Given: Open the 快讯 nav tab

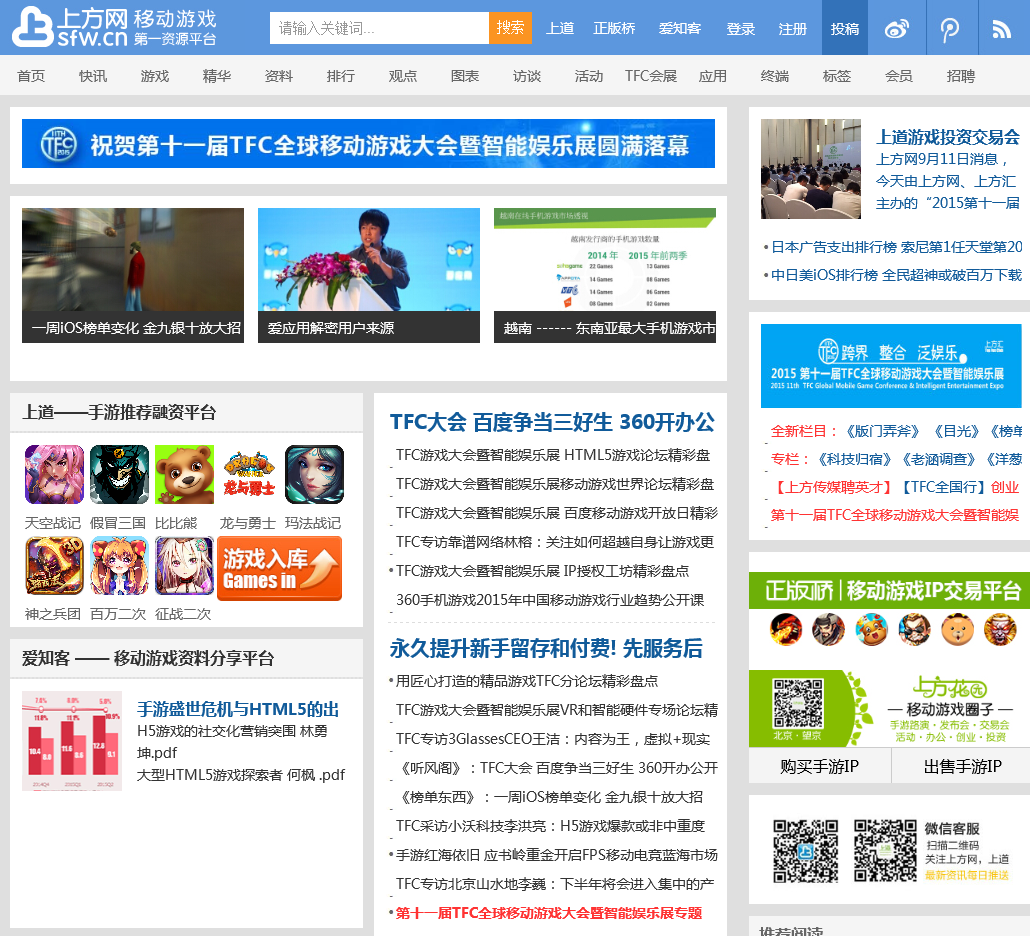Looking at the screenshot, I should pyautogui.click(x=93, y=76).
